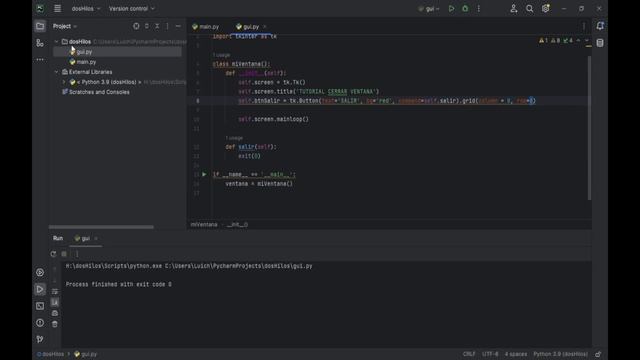Screen dimensions: 640x360
Task: Switch to the gui.py editor tab
Action: coord(248,27)
